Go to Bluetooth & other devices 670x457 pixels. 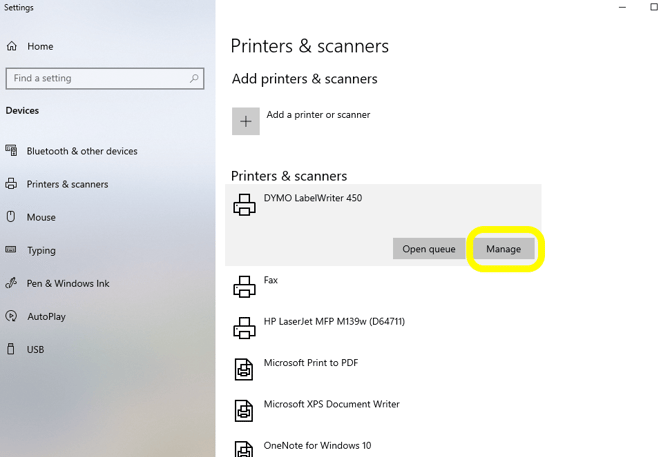tap(82, 151)
